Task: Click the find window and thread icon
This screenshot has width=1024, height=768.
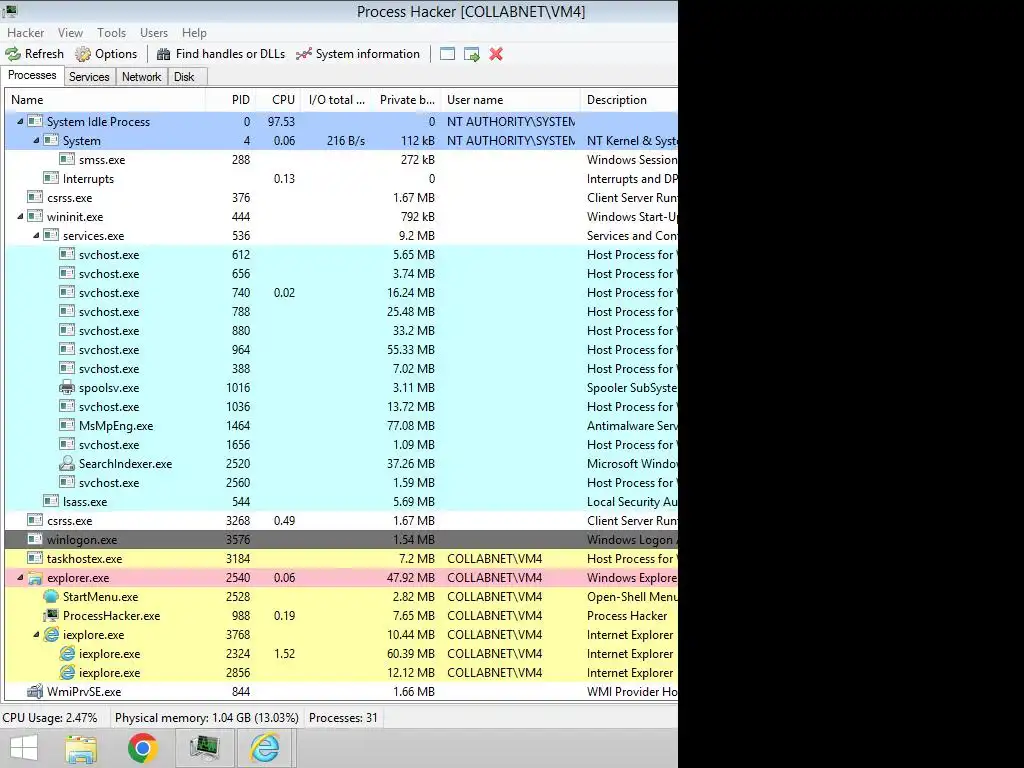Action: (x=472, y=54)
